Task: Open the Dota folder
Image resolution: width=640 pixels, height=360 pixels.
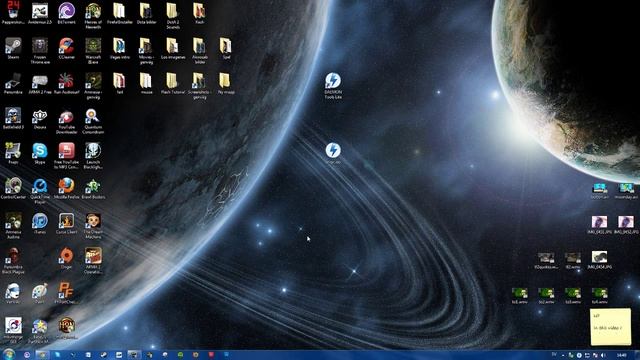Action: click(146, 13)
